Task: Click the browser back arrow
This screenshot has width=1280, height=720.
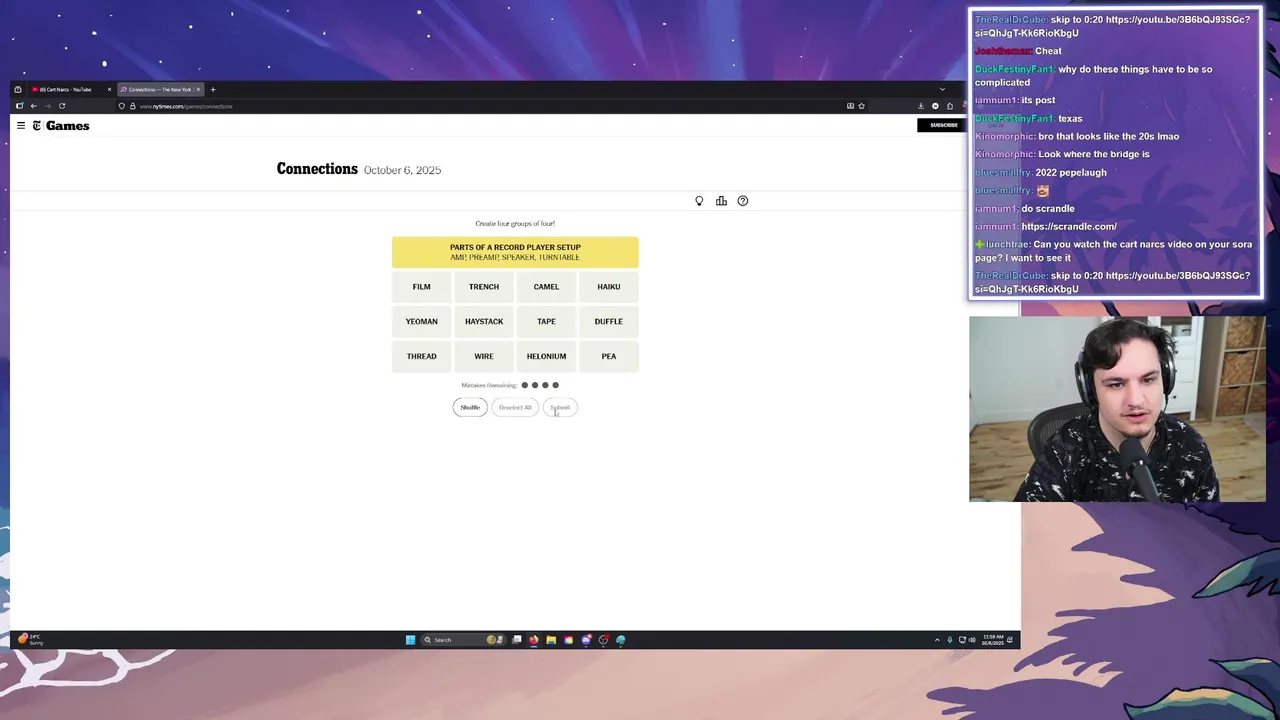Action: [x=33, y=106]
